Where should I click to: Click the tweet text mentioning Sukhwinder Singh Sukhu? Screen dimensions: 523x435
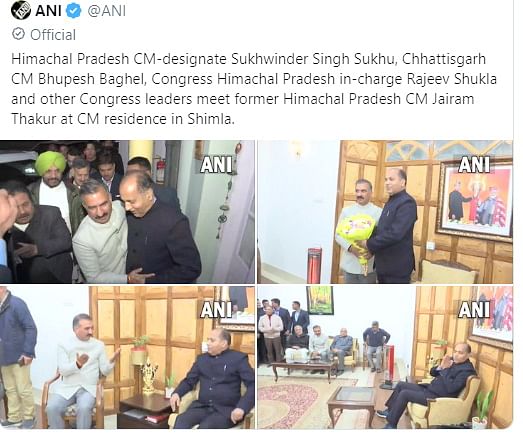[248, 59]
